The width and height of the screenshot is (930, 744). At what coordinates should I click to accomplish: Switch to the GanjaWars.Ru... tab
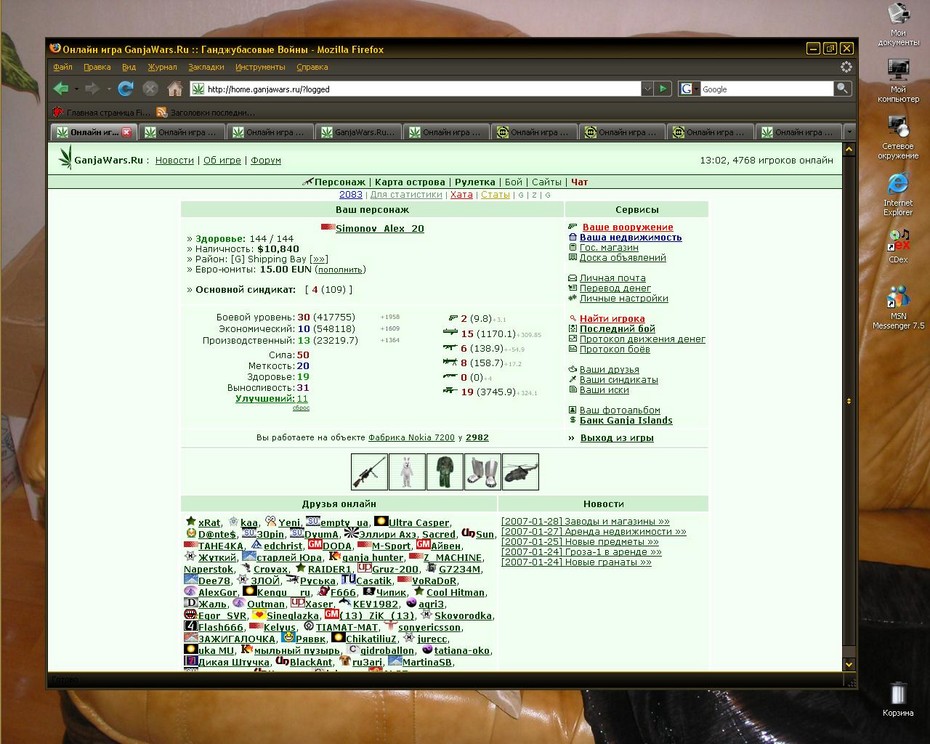click(358, 132)
